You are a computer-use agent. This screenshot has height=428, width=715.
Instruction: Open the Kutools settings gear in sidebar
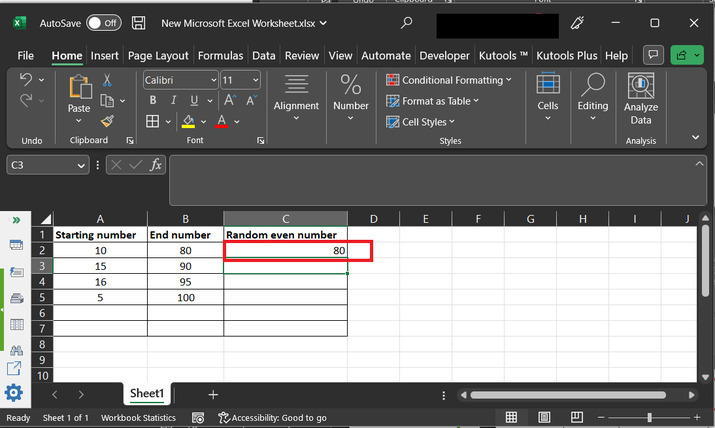[x=14, y=392]
